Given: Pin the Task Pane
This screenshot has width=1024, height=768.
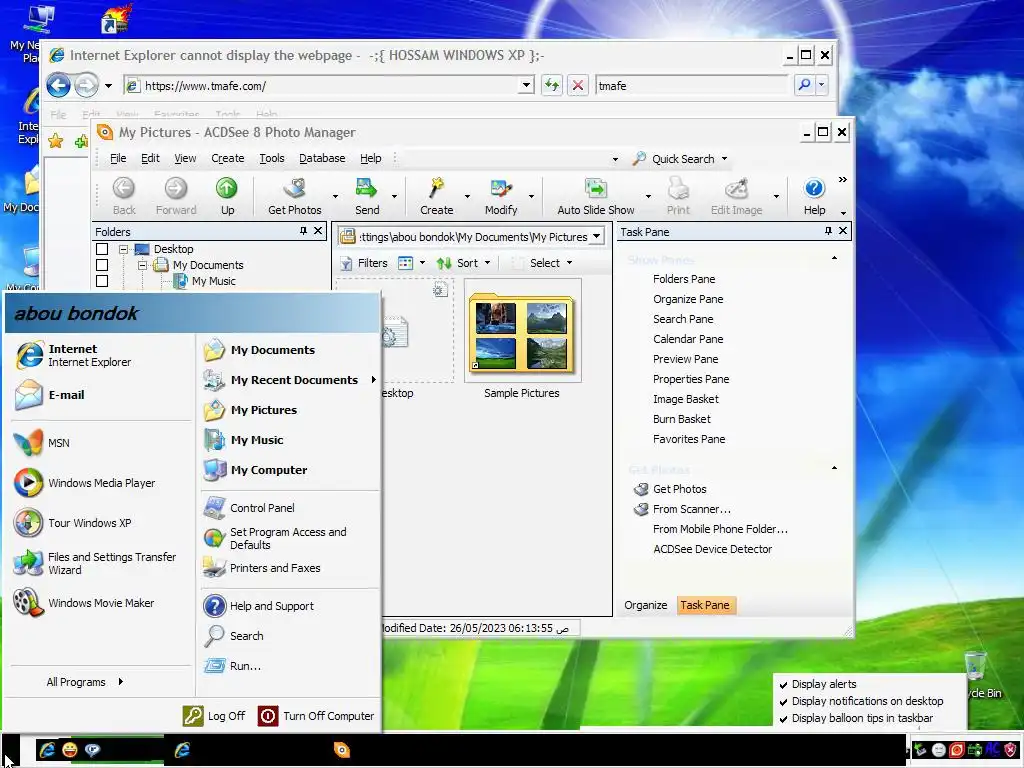Looking at the screenshot, I should [x=828, y=231].
